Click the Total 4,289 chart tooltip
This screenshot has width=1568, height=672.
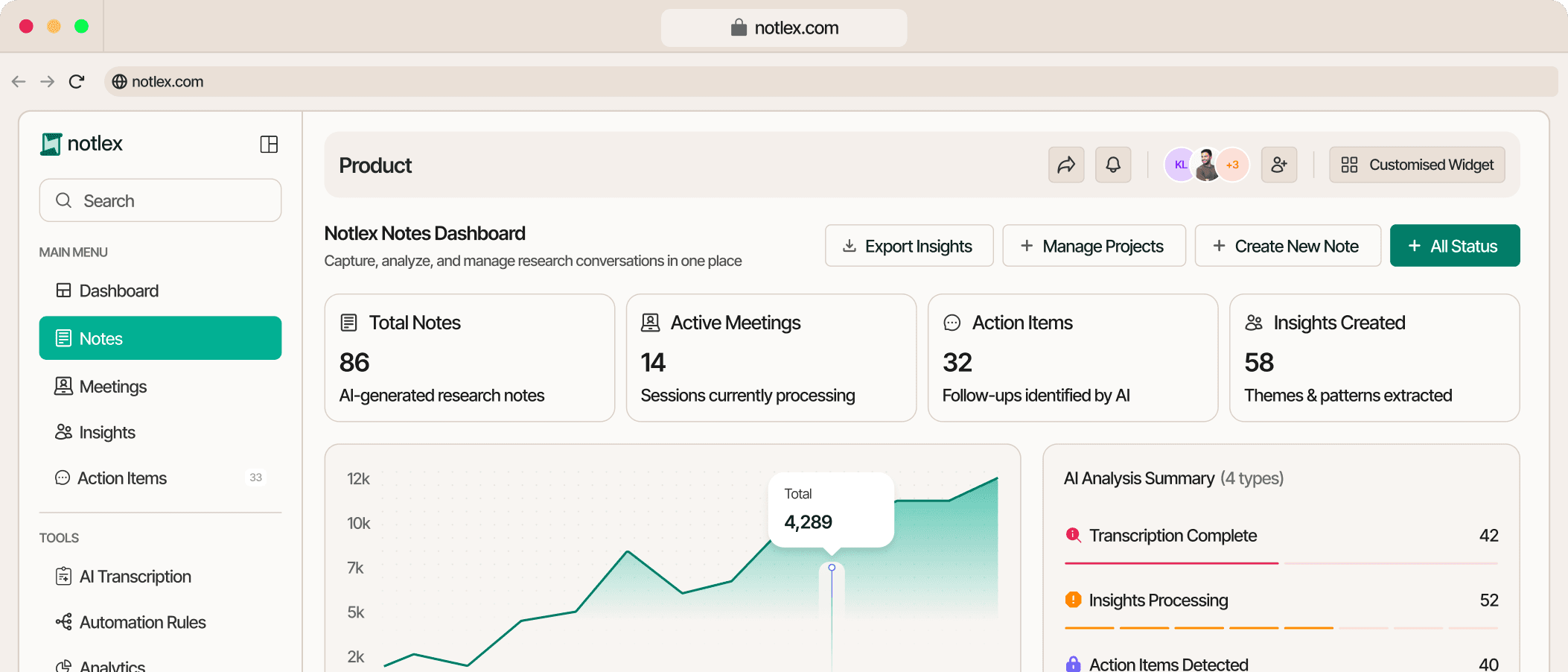(831, 510)
